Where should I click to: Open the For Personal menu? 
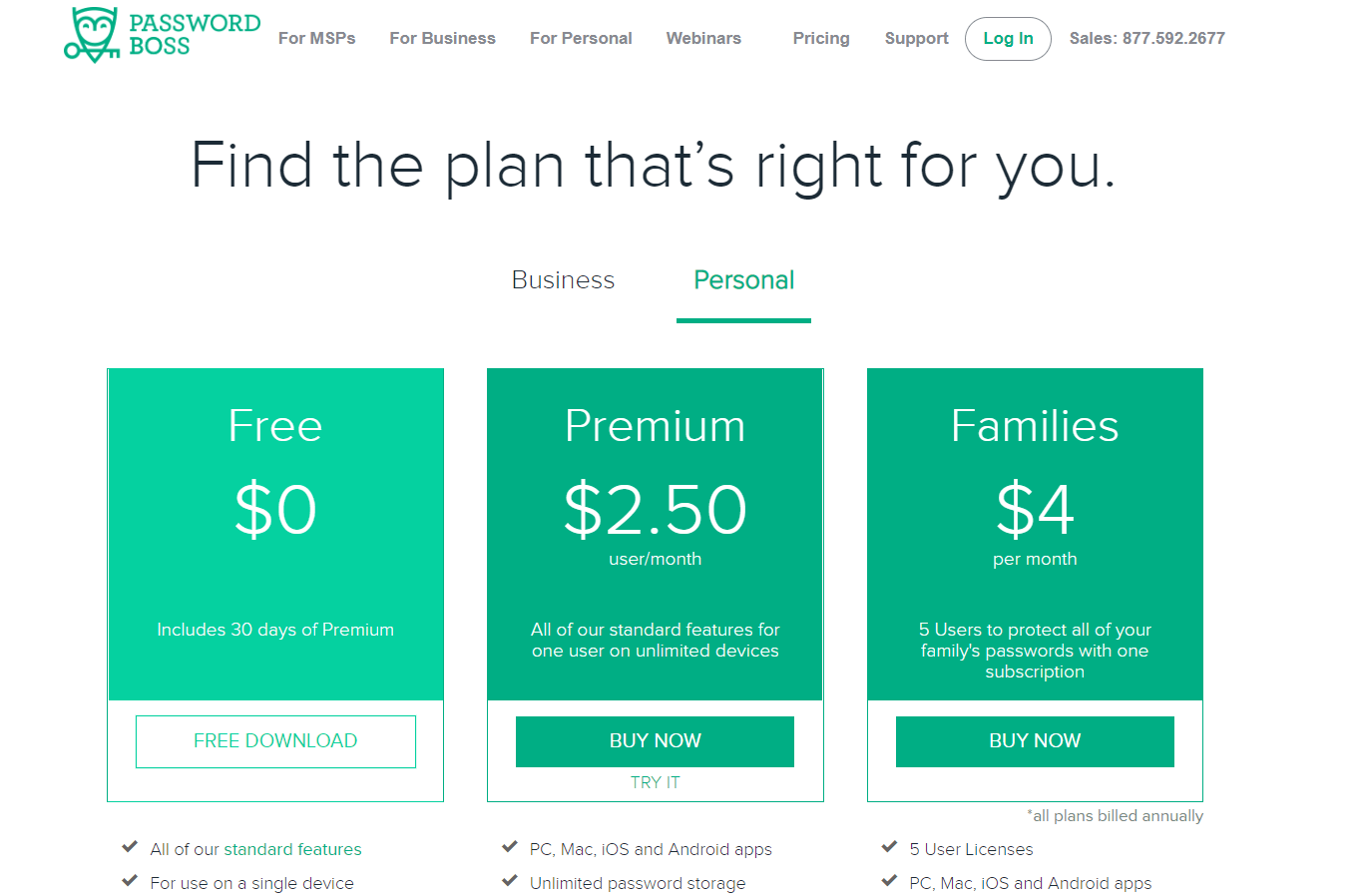[x=581, y=38]
